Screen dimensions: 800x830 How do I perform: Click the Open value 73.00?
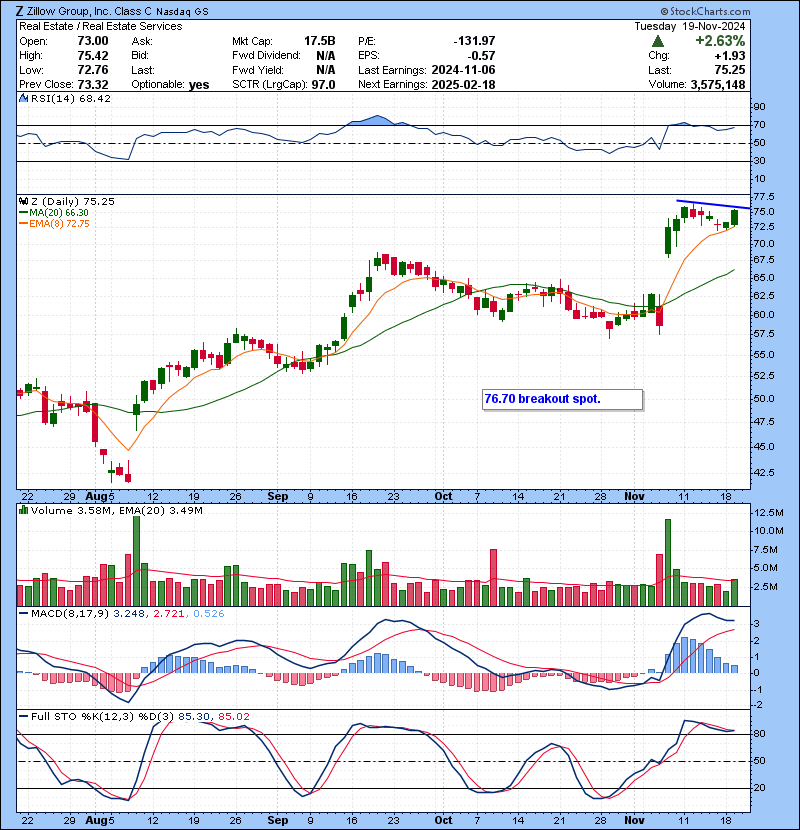(93, 41)
